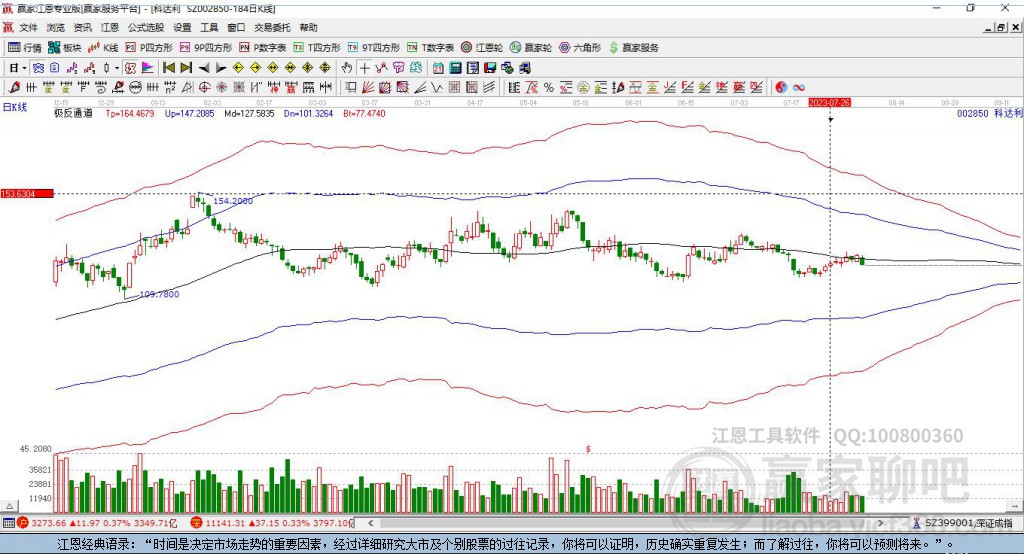Viewport: 1024px width, 554px height.
Task: Open the 9P四方形 tool
Action: pyautogui.click(x=206, y=48)
